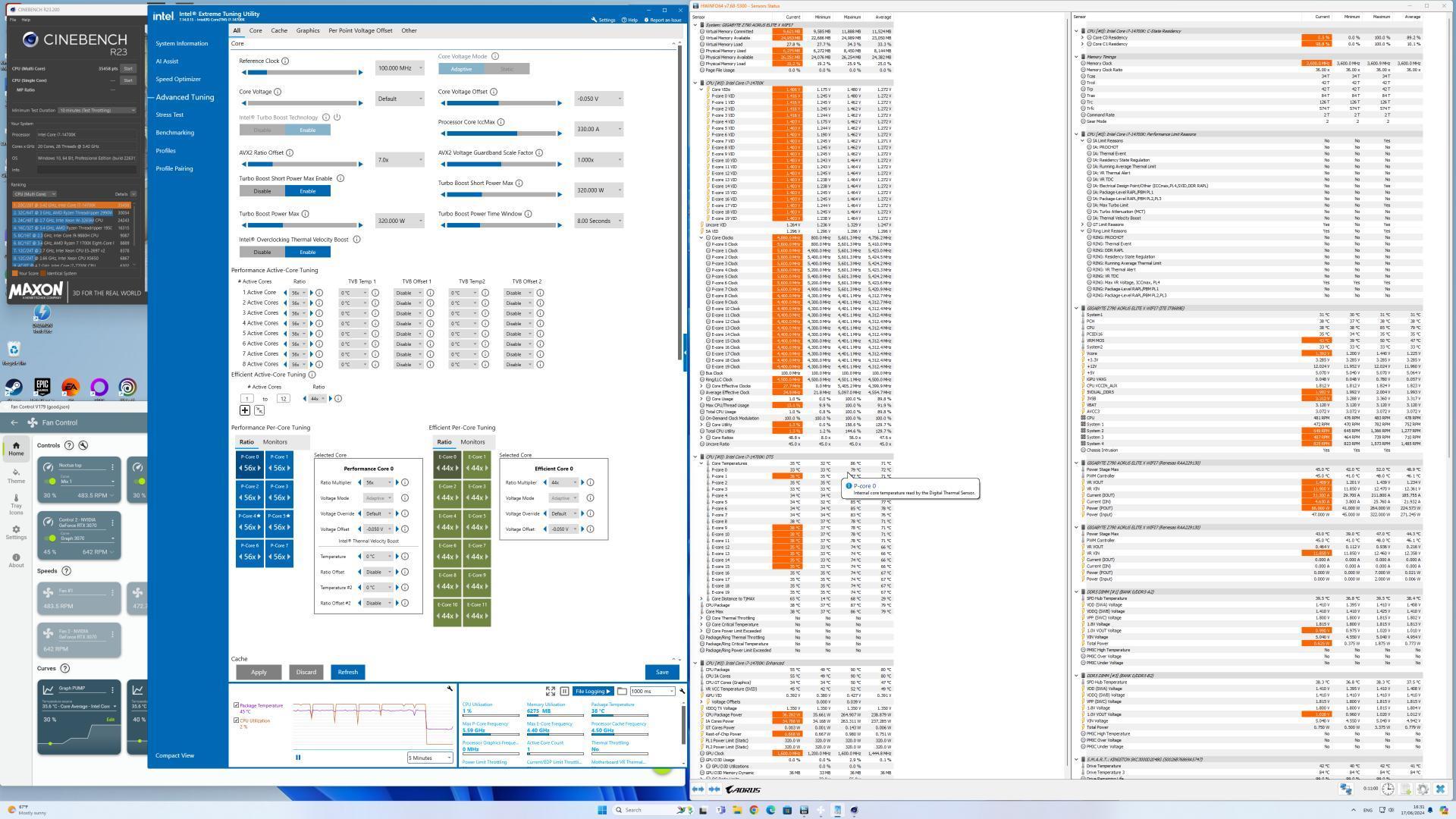This screenshot has width=1456, height=819.
Task: Click the add efficient core range plus icon
Action: pos(245,410)
